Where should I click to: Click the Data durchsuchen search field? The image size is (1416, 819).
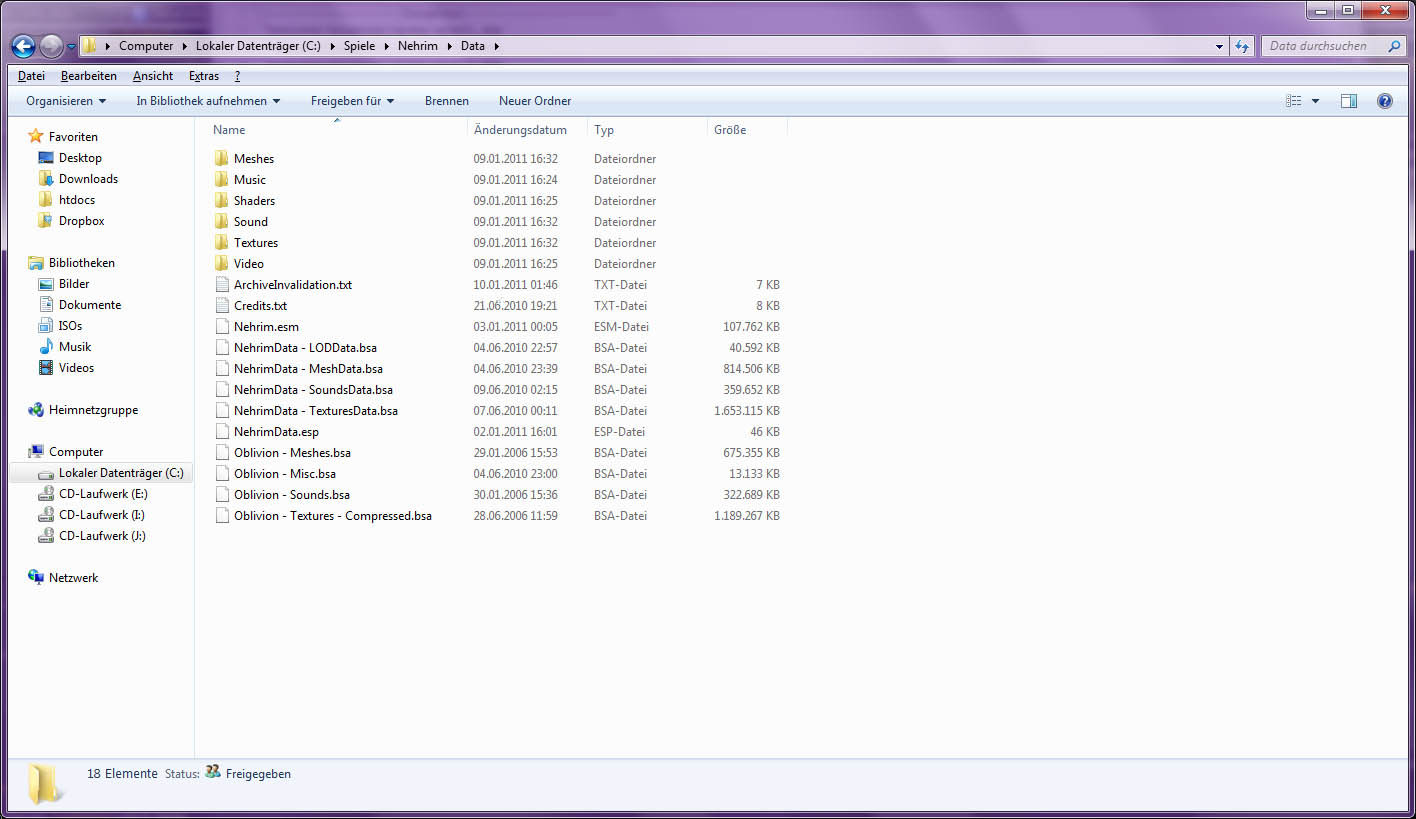click(1324, 46)
